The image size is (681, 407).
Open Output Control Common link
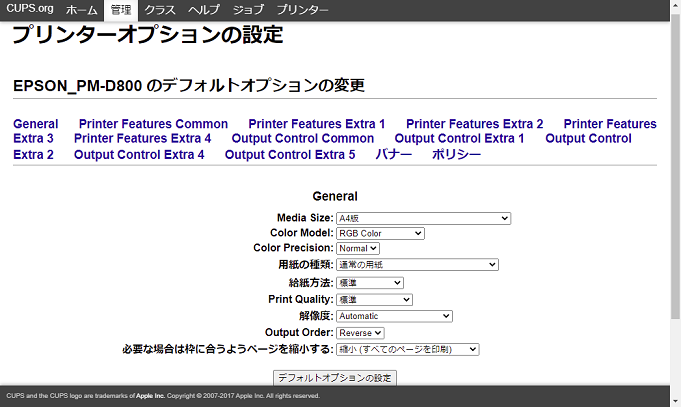[303, 139]
